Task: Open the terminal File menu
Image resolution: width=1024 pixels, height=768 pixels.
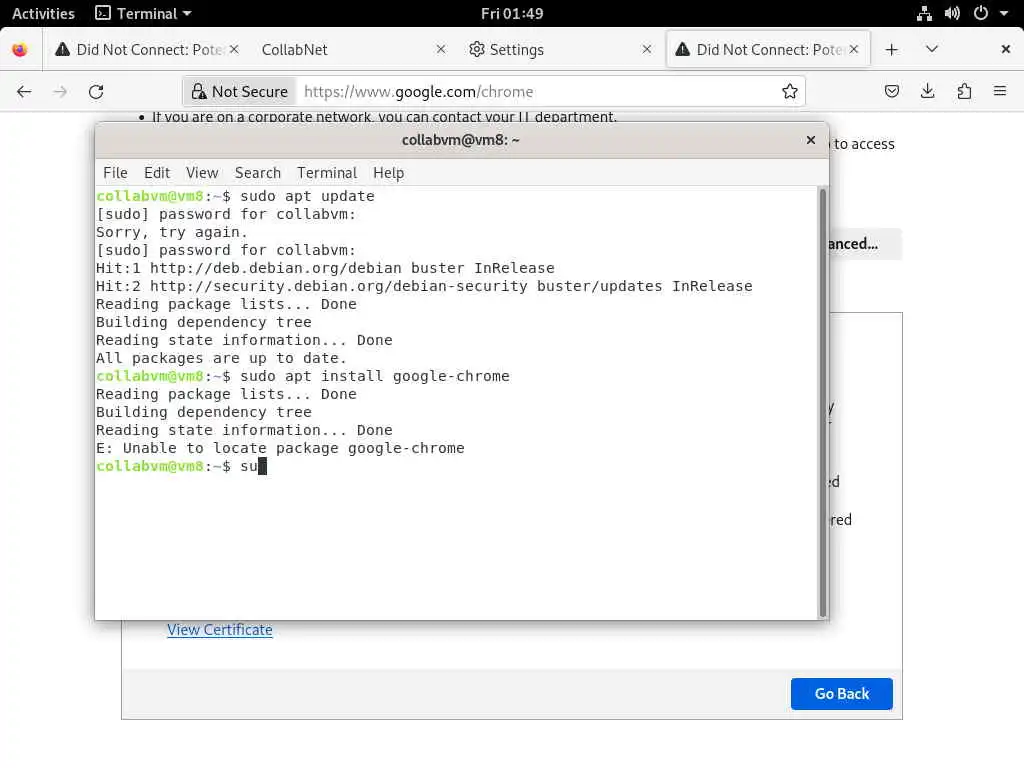Action: pos(115,173)
